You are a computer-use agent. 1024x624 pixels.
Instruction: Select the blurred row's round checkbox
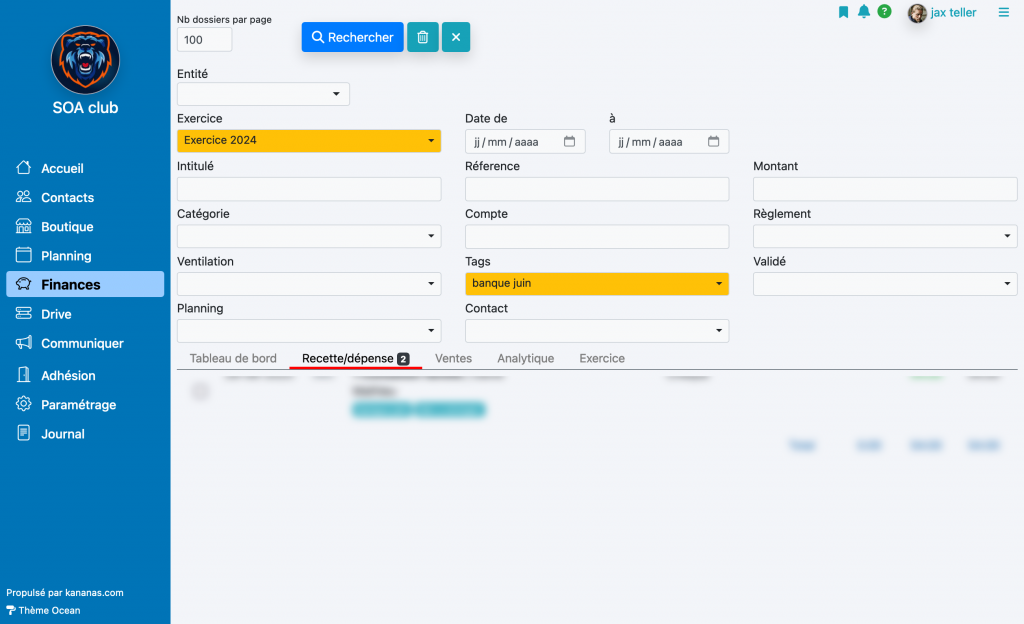(200, 392)
